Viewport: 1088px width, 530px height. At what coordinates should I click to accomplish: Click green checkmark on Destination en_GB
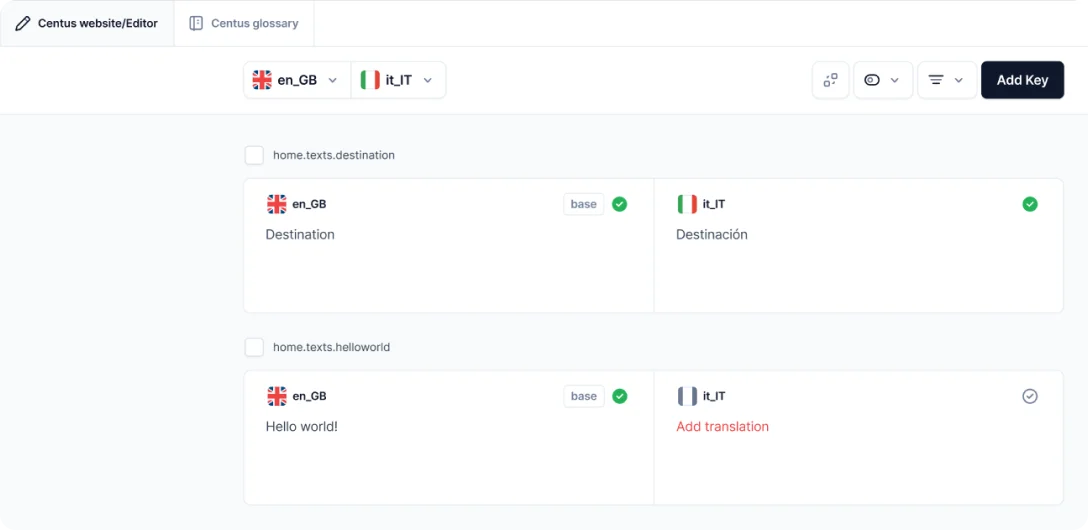point(619,204)
